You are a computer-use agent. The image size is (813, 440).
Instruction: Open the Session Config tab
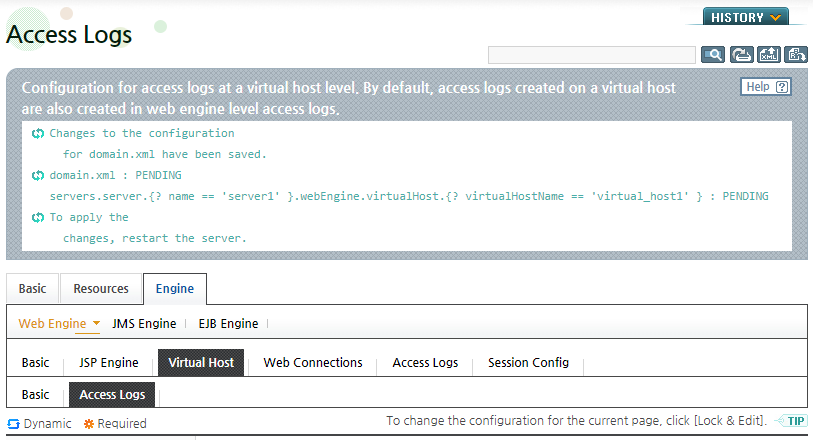click(528, 362)
